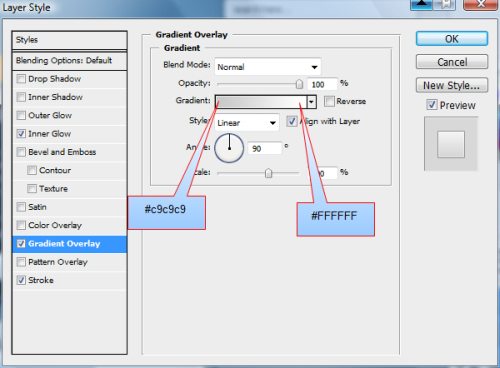
Task: Open the Blend Mode dropdown
Action: (268, 67)
